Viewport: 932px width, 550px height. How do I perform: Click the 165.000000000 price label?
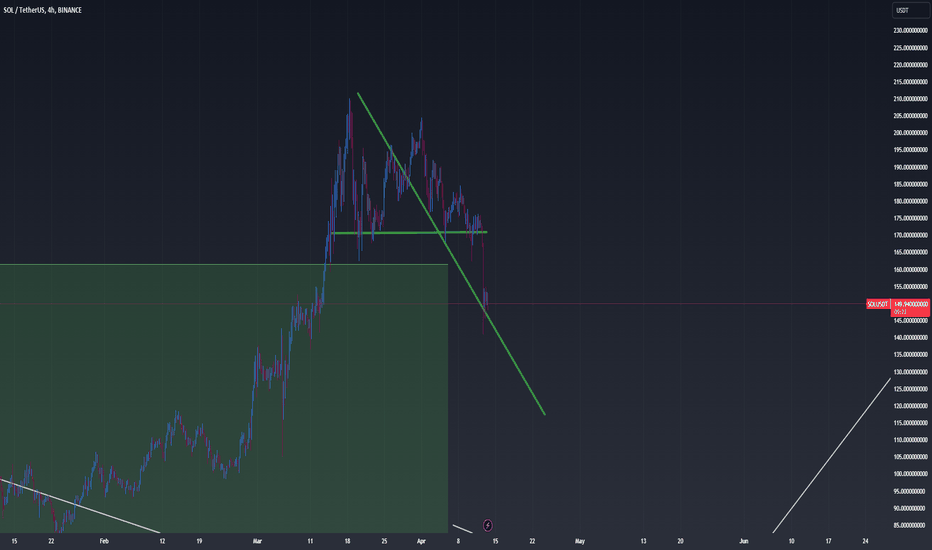click(x=911, y=252)
